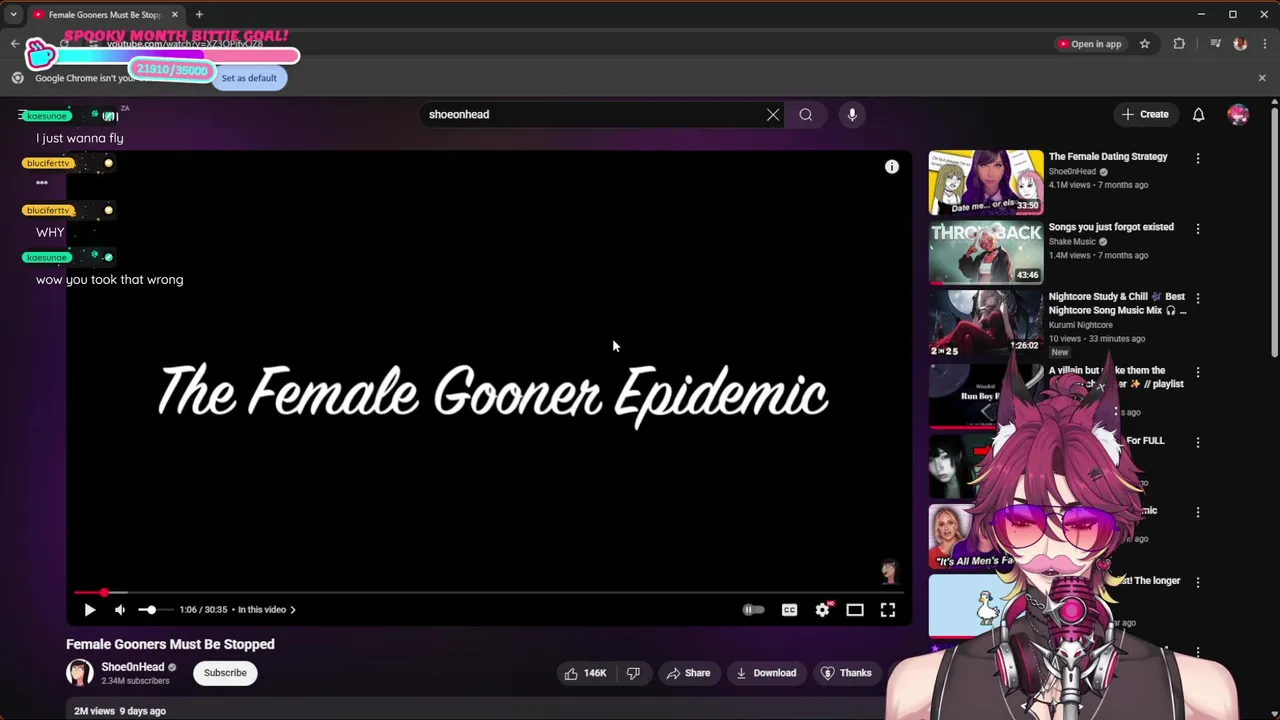Open the Chrome three-dot menu

[1264, 44]
